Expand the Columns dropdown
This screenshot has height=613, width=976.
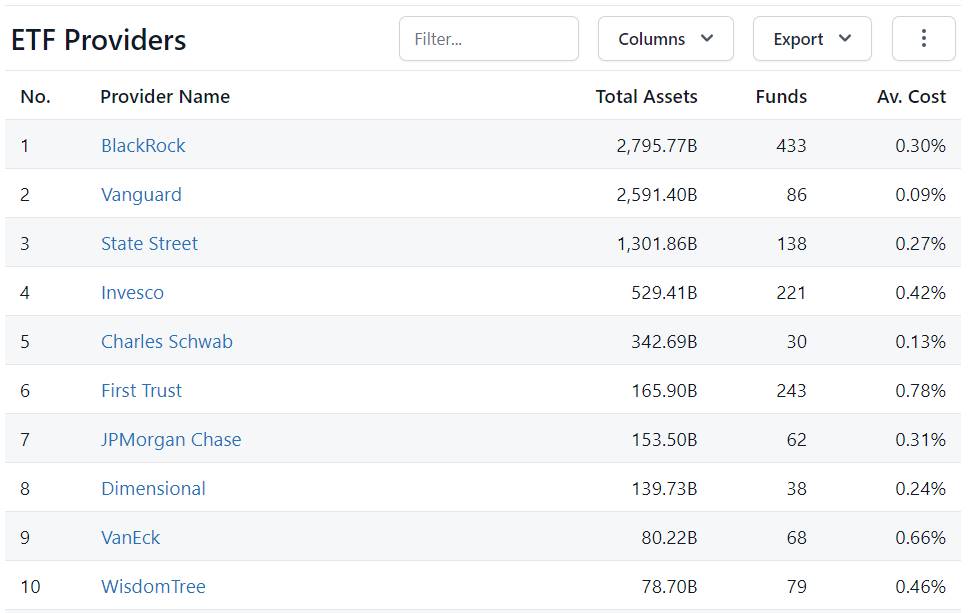coord(665,39)
